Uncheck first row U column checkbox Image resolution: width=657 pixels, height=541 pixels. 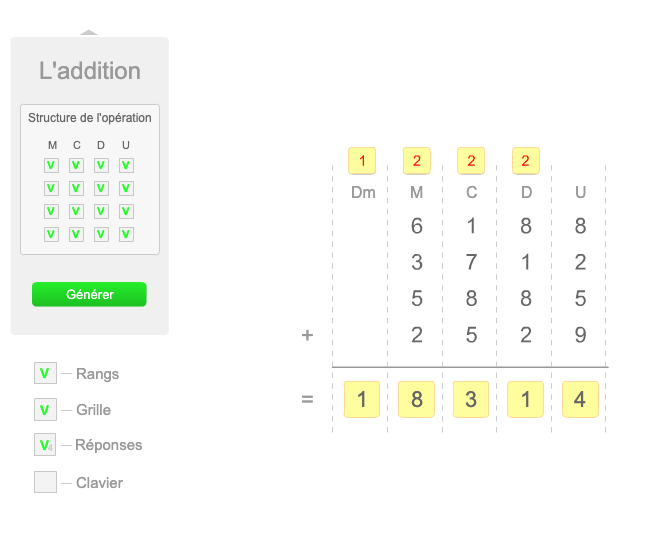click(126, 165)
